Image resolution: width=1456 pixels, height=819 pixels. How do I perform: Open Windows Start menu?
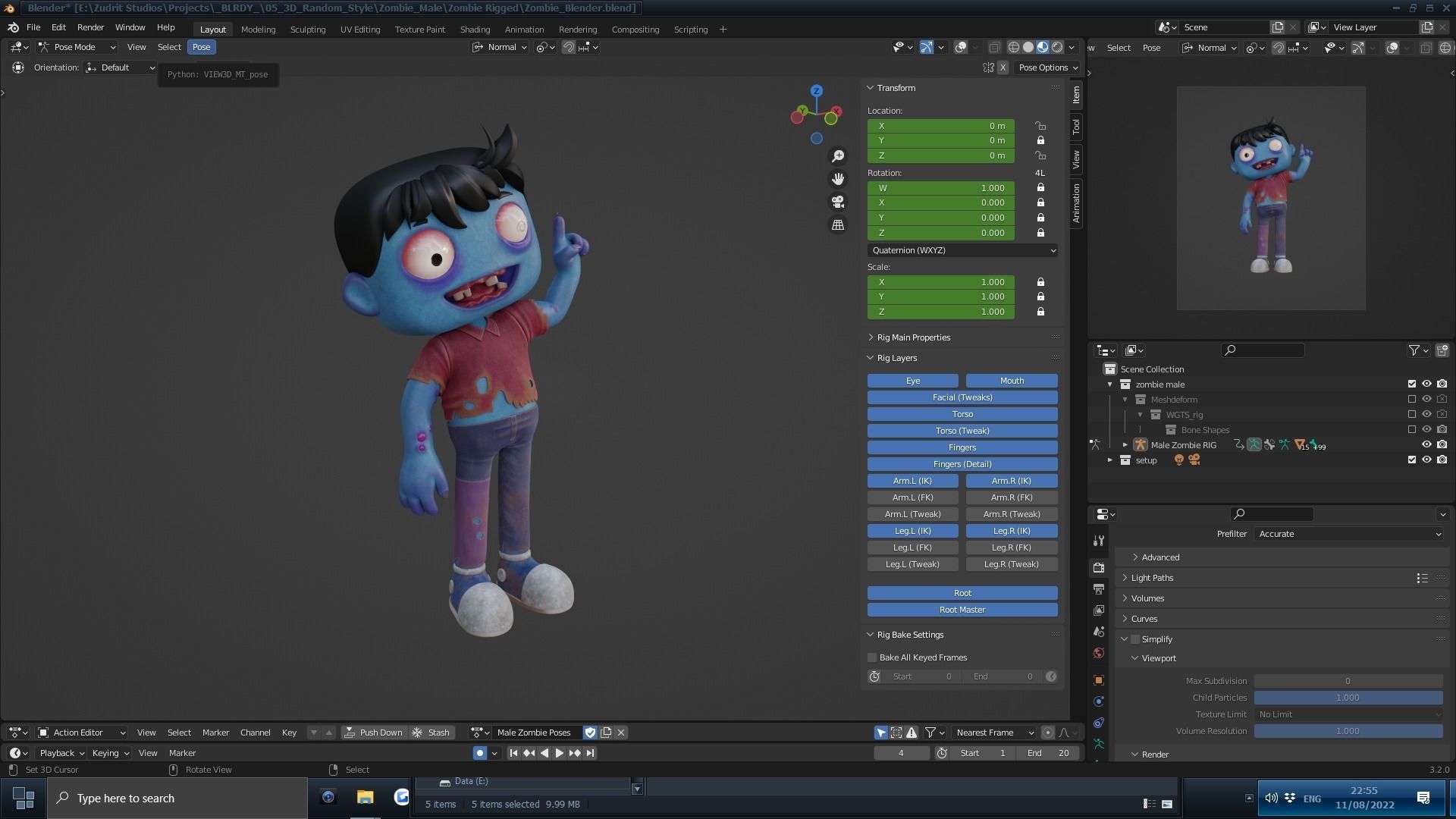pos(24,798)
